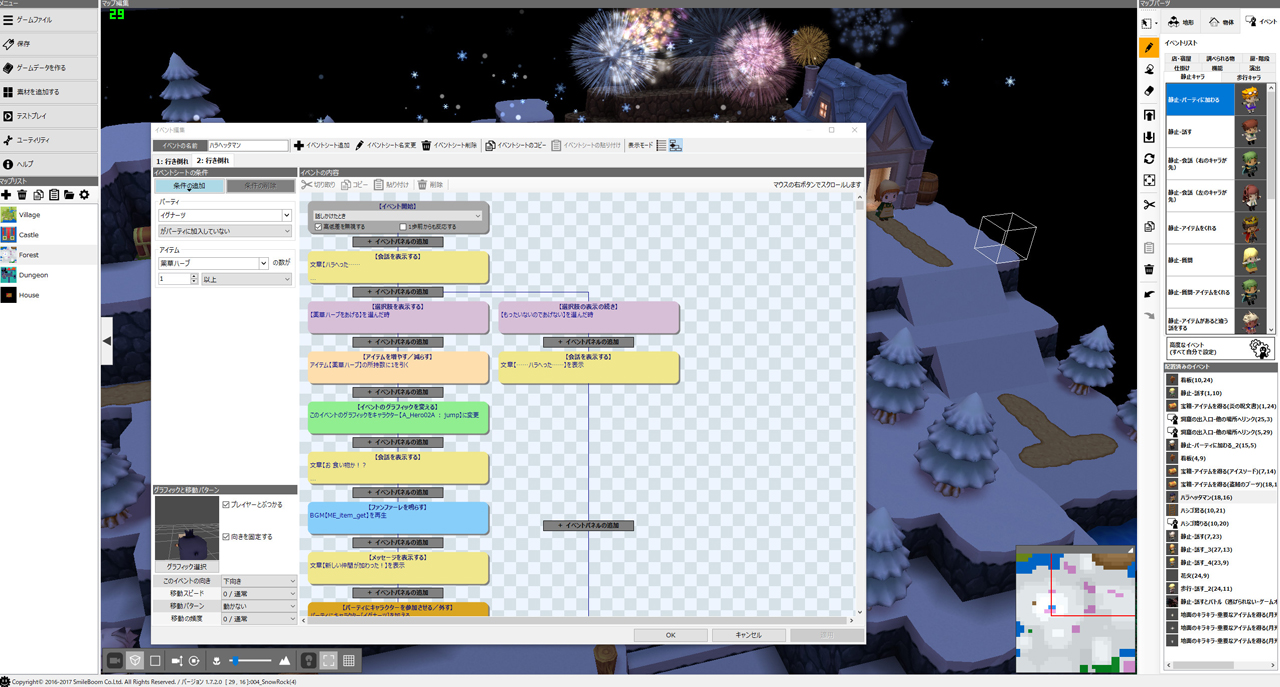Image resolution: width=1280 pixels, height=687 pixels.
Task: Select the pencil placement tool in map parts
Action: (1149, 47)
